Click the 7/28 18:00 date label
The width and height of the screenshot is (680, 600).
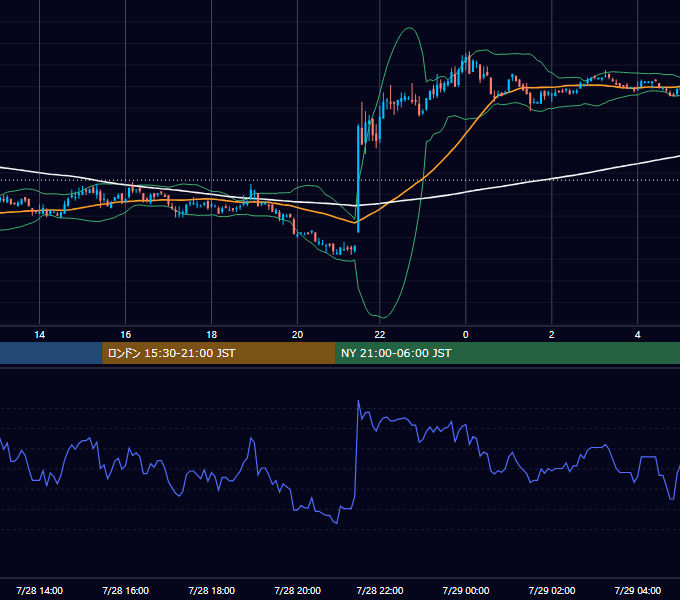pyautogui.click(x=211, y=590)
